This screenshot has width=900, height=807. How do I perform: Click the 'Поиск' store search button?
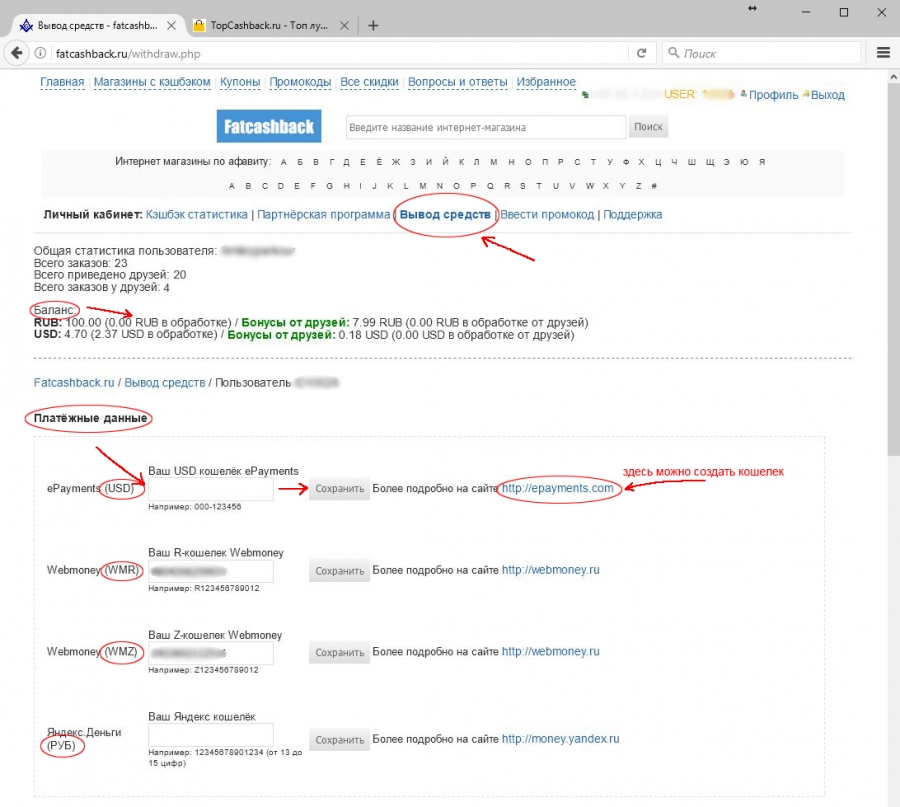tap(648, 127)
